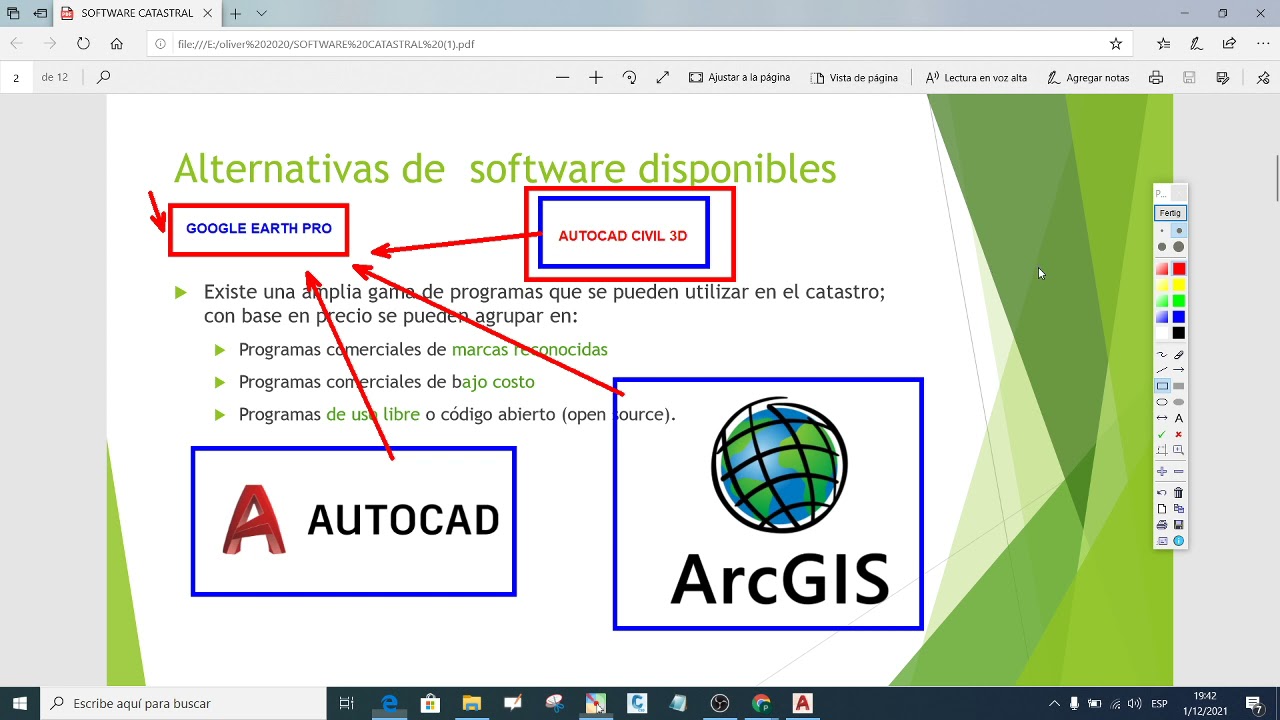The width and height of the screenshot is (1280, 720).
Task: Select the single arrow tool in Pointofix
Action: pos(1179,370)
